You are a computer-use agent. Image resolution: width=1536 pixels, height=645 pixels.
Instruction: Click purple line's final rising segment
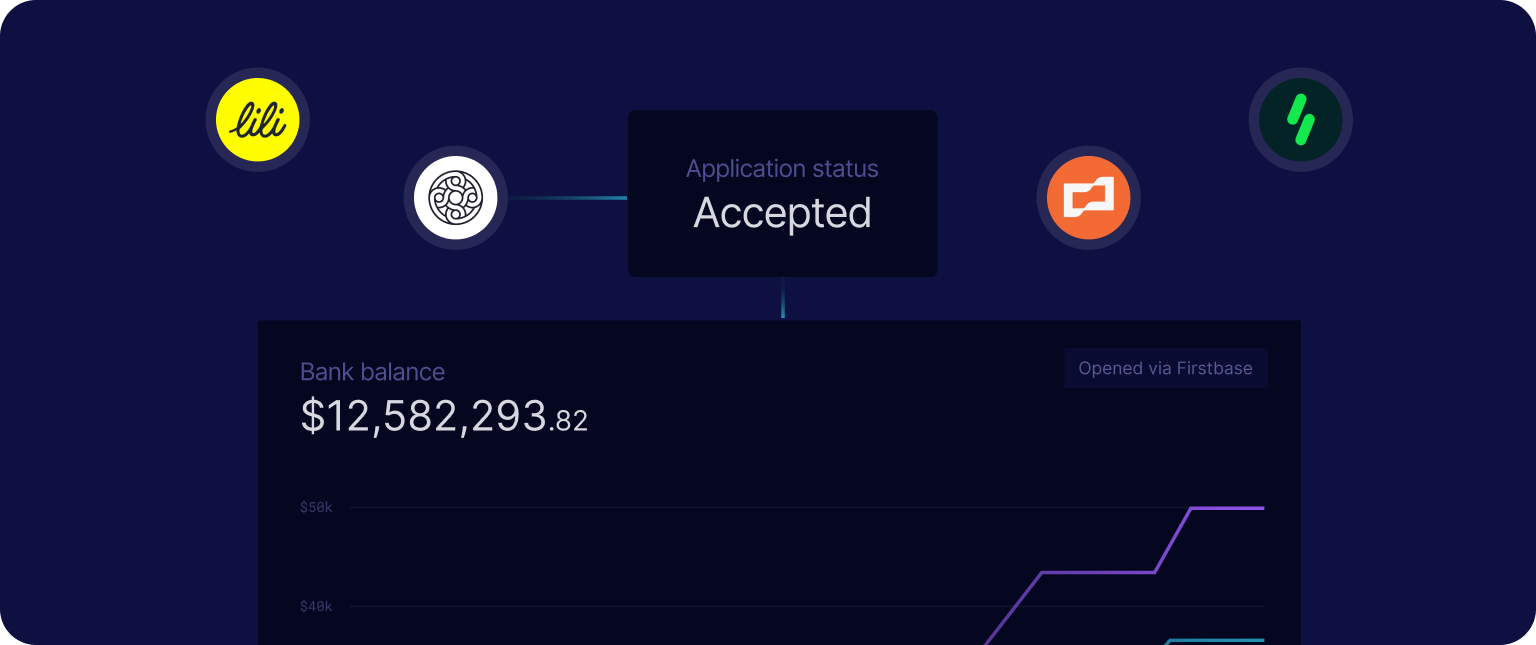click(1173, 540)
